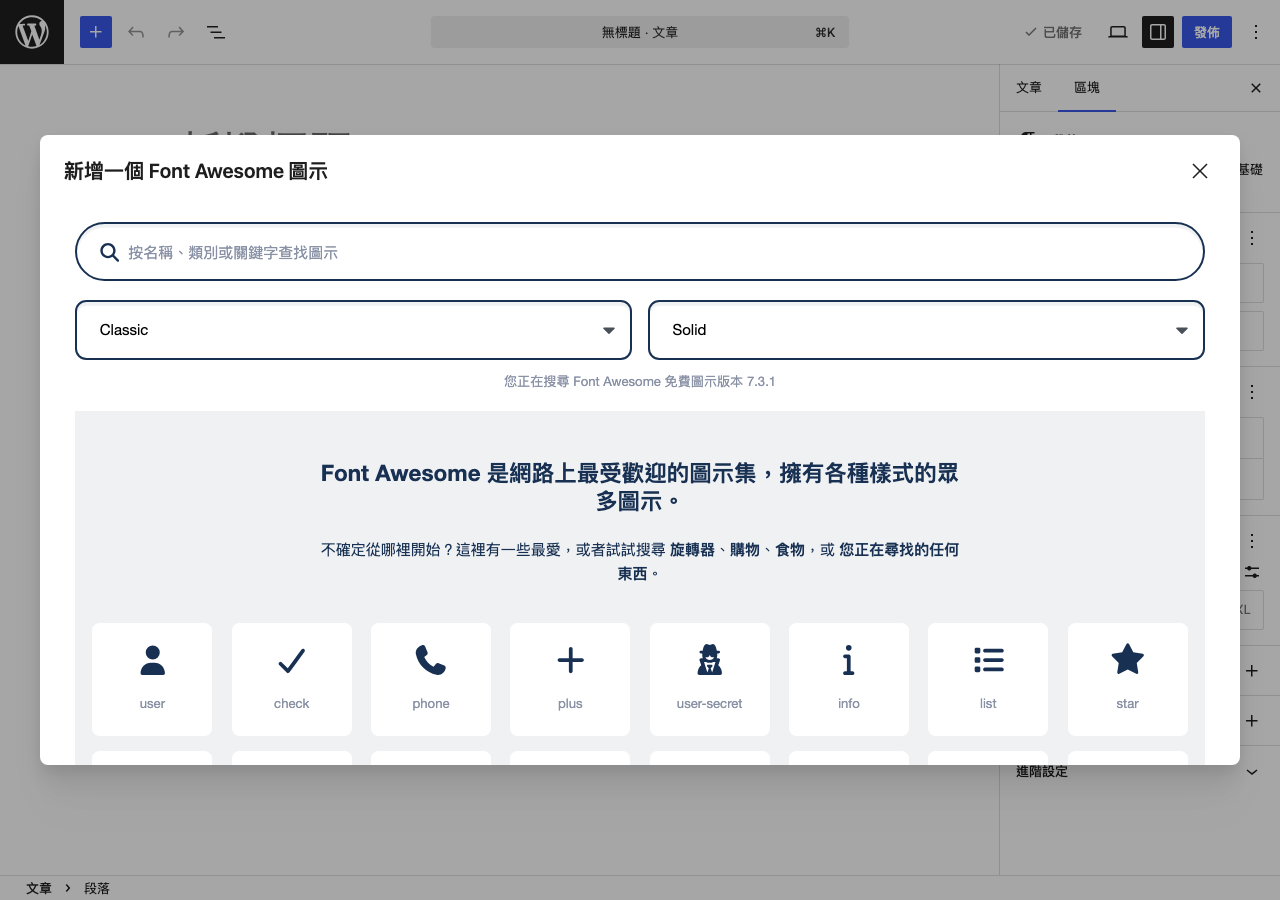Image resolution: width=1280 pixels, height=900 pixels.
Task: Select the user icon tile
Action: tap(152, 679)
